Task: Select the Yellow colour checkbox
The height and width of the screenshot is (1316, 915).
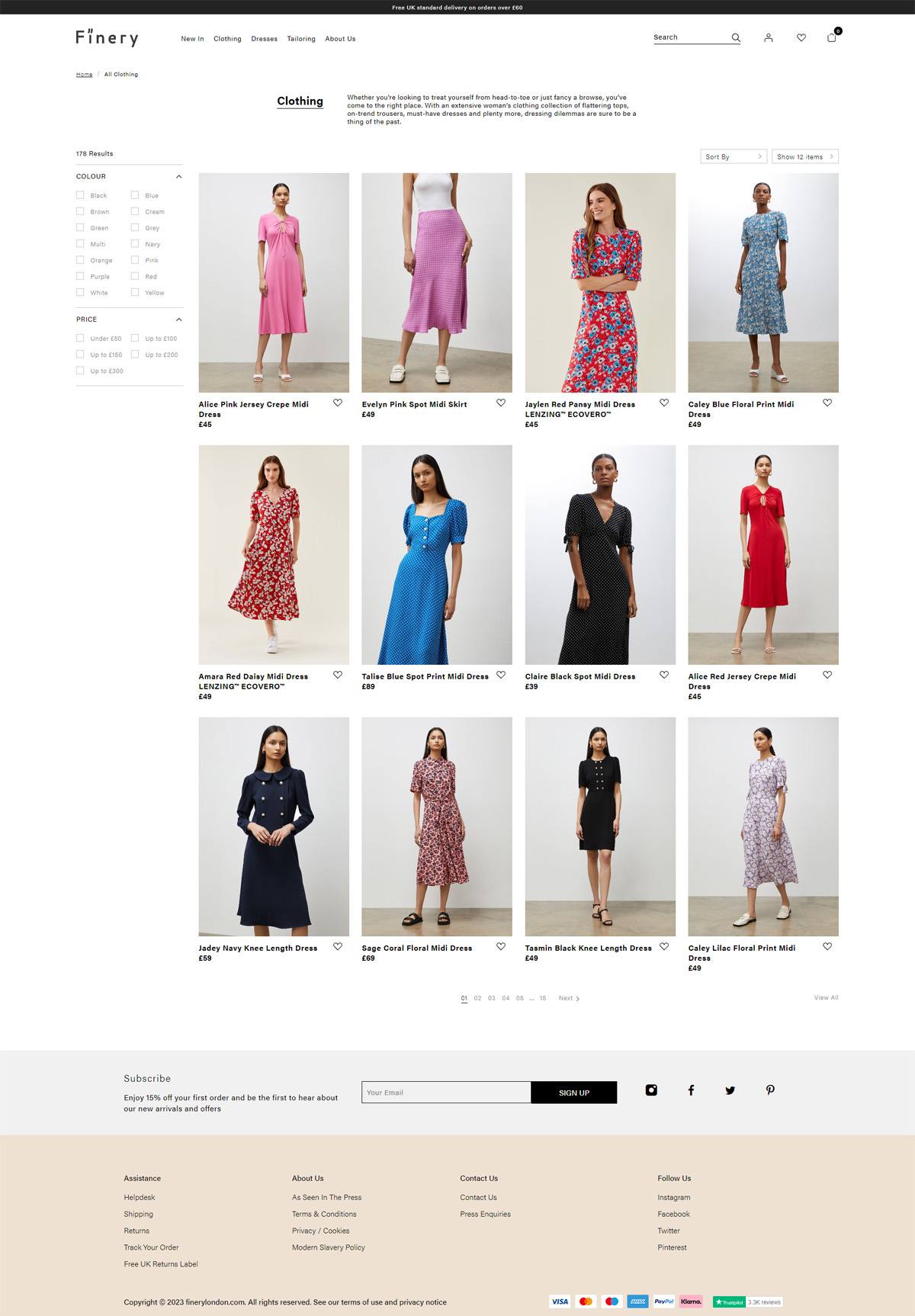Action: pos(135,292)
